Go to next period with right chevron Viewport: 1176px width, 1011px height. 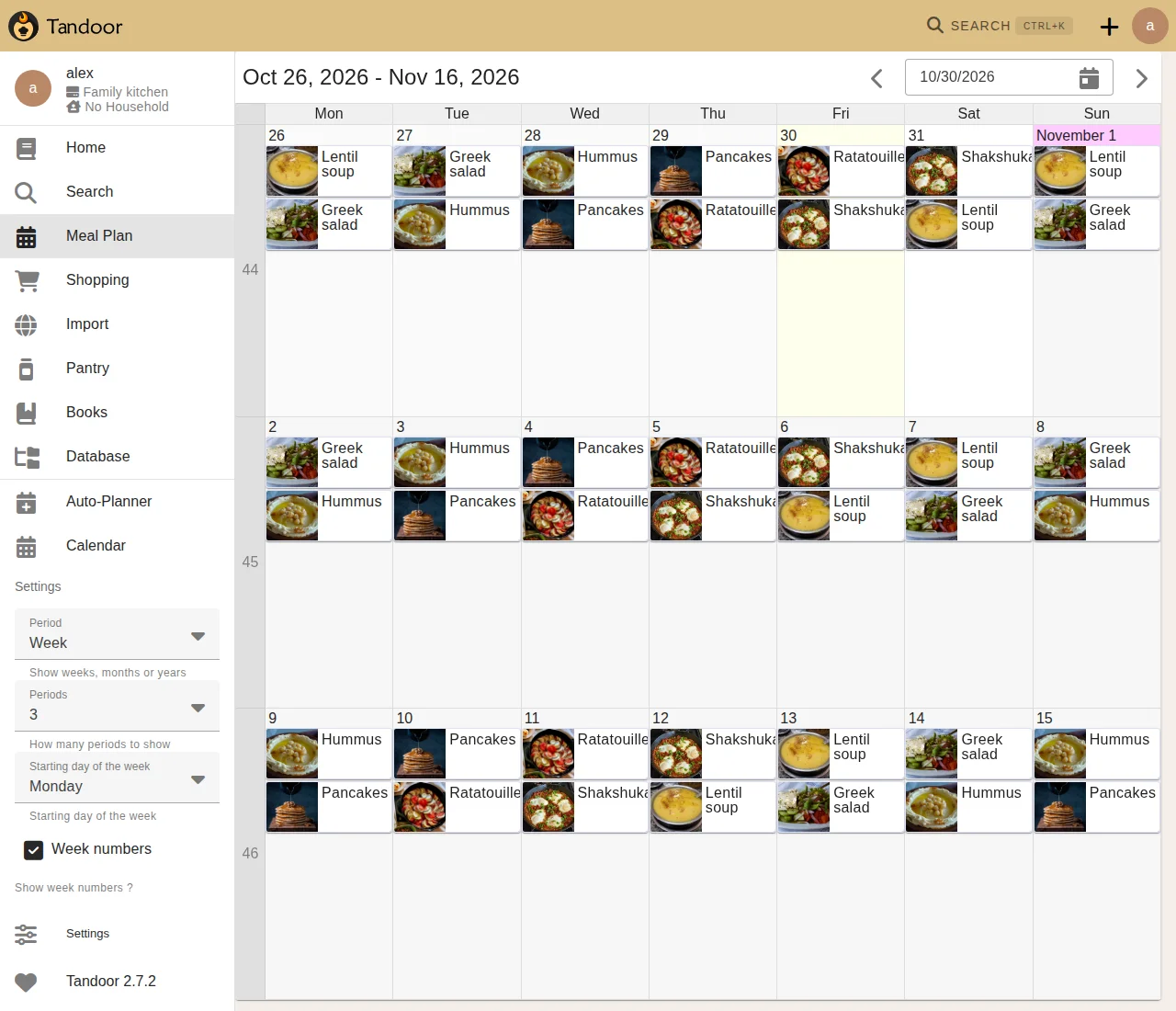coord(1141,78)
